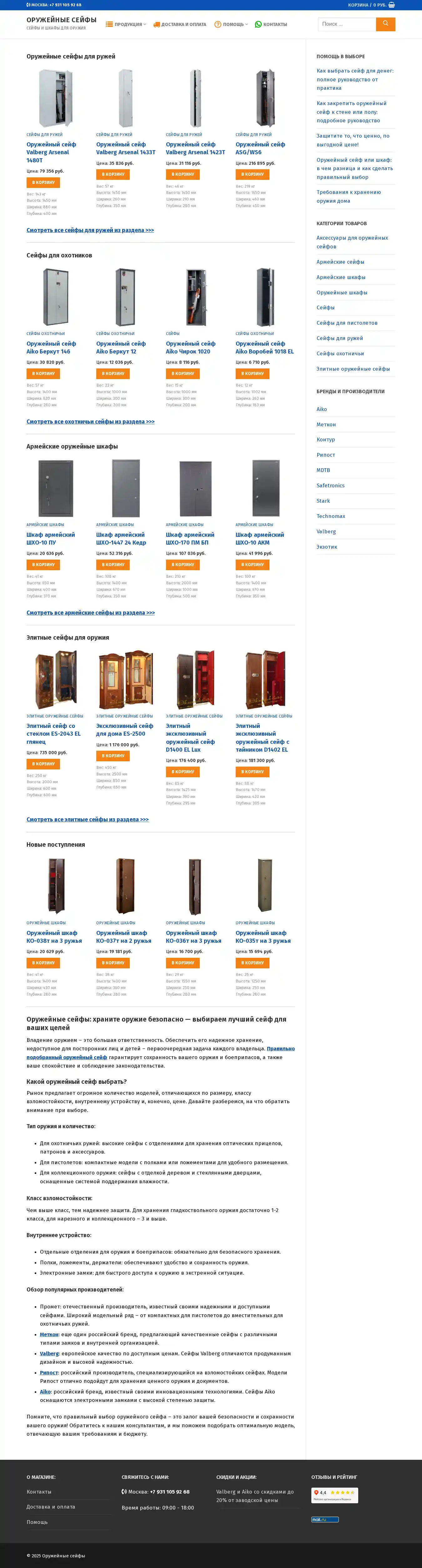Add Aiko Чирок 1020 to cart
Viewport: 422px width, 1568px height.
click(x=183, y=374)
